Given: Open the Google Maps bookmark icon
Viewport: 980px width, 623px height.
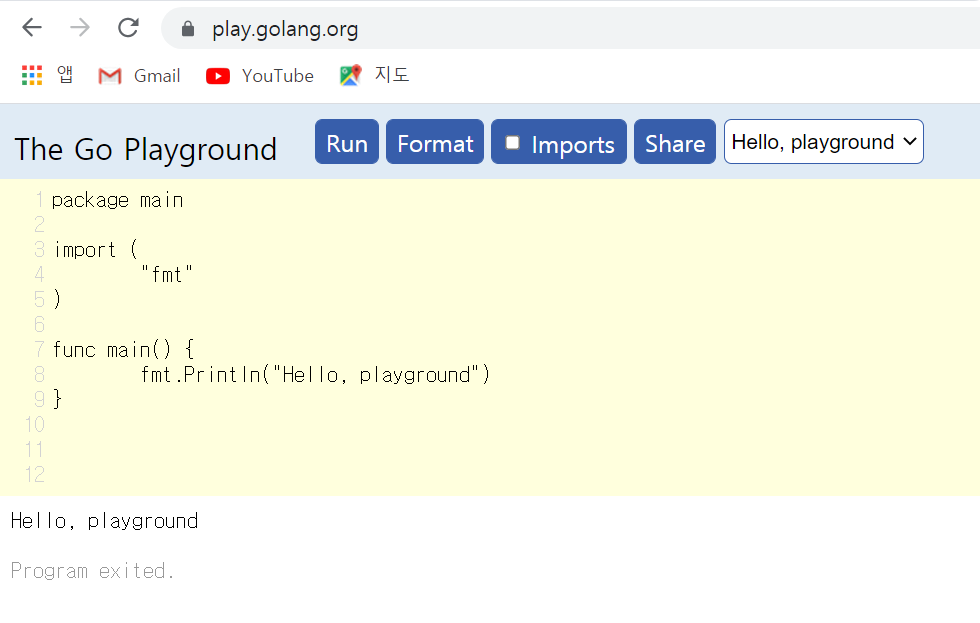Looking at the screenshot, I should 351,76.
